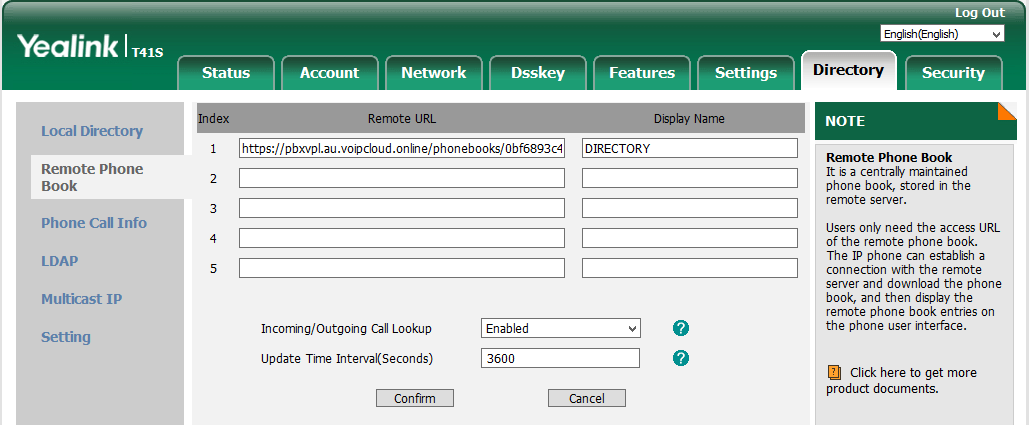Open LDAP in sidebar
1029x425 pixels.
click(x=60, y=261)
